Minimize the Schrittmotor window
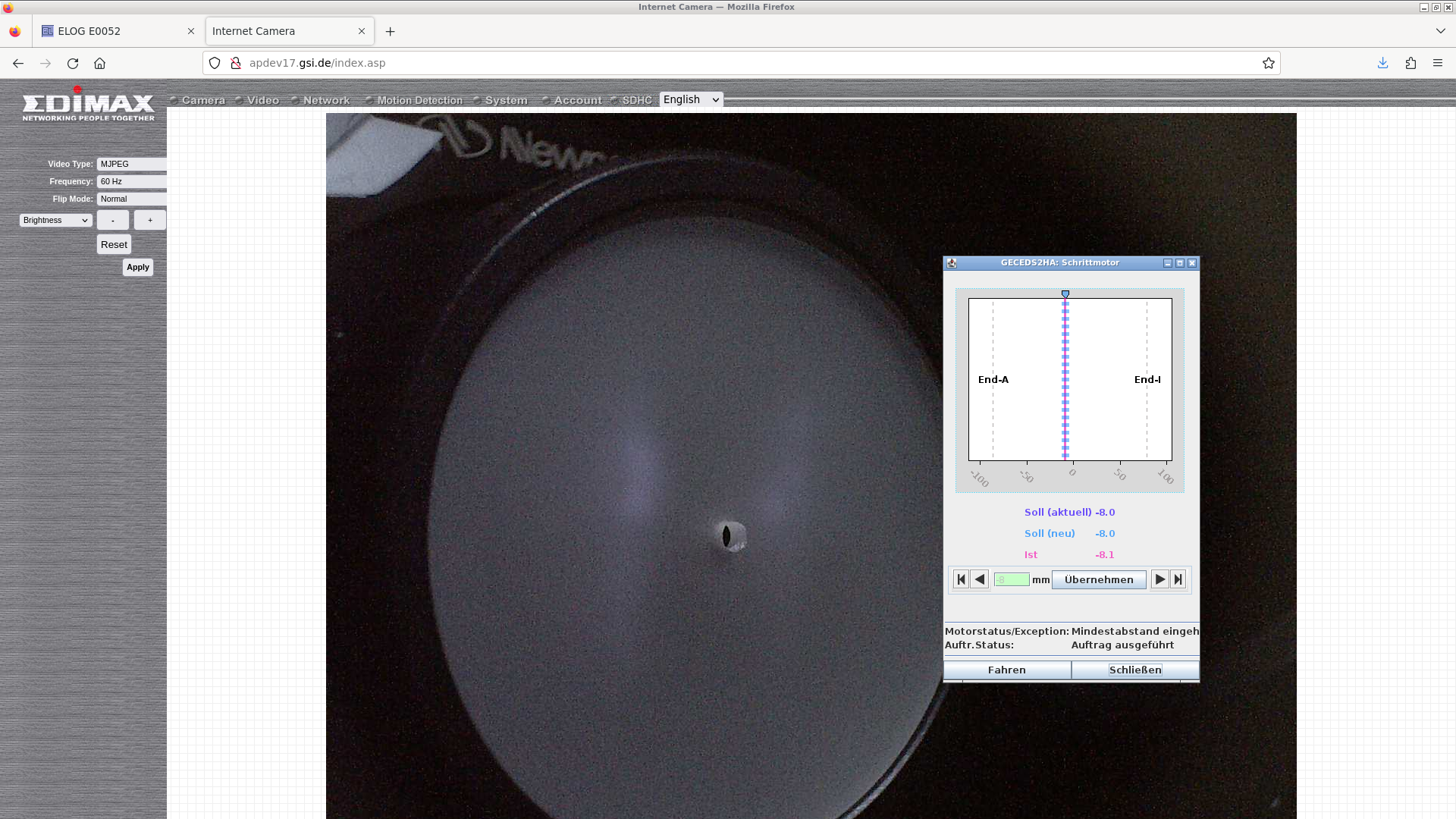Viewport: 1456px width, 819px height. (x=1168, y=263)
